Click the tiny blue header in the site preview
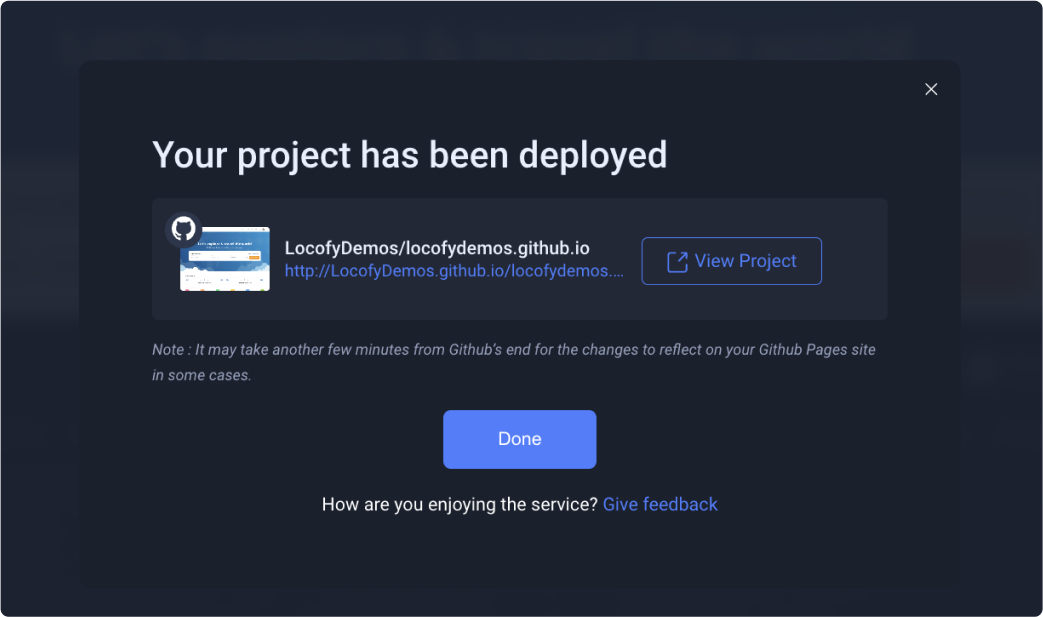The height and width of the screenshot is (617, 1043). tap(225, 240)
